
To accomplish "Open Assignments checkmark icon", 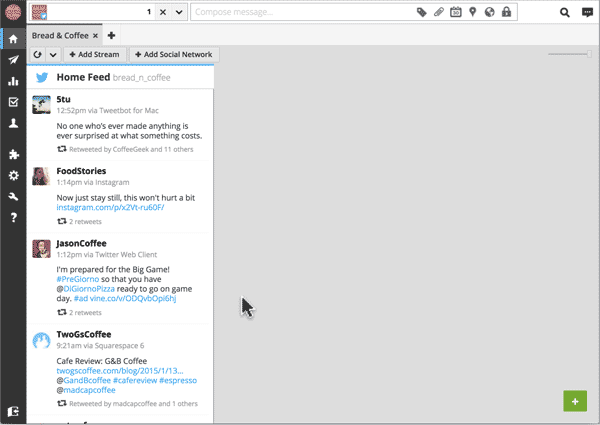I will point(13,102).
